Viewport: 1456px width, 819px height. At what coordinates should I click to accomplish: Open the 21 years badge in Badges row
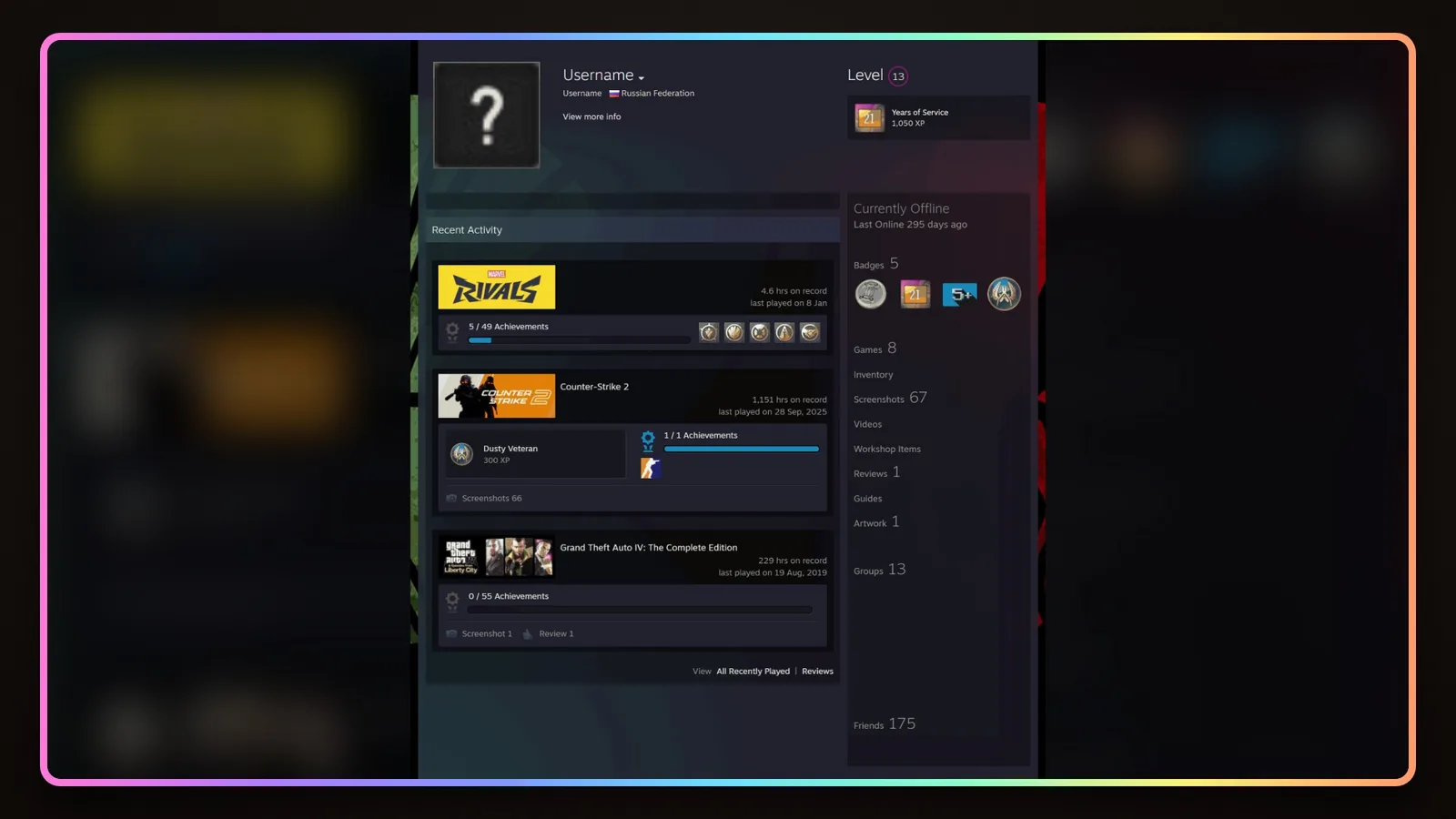[x=915, y=294]
